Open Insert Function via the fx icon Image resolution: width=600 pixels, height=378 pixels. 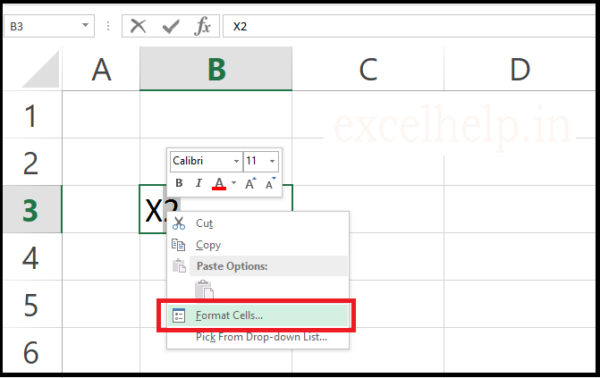pos(202,26)
